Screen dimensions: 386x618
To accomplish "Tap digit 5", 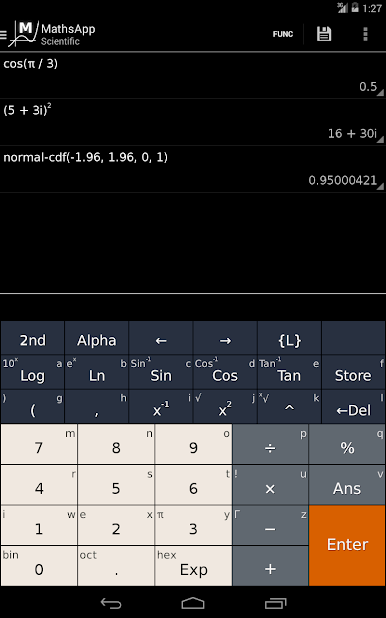I will (x=116, y=485).
